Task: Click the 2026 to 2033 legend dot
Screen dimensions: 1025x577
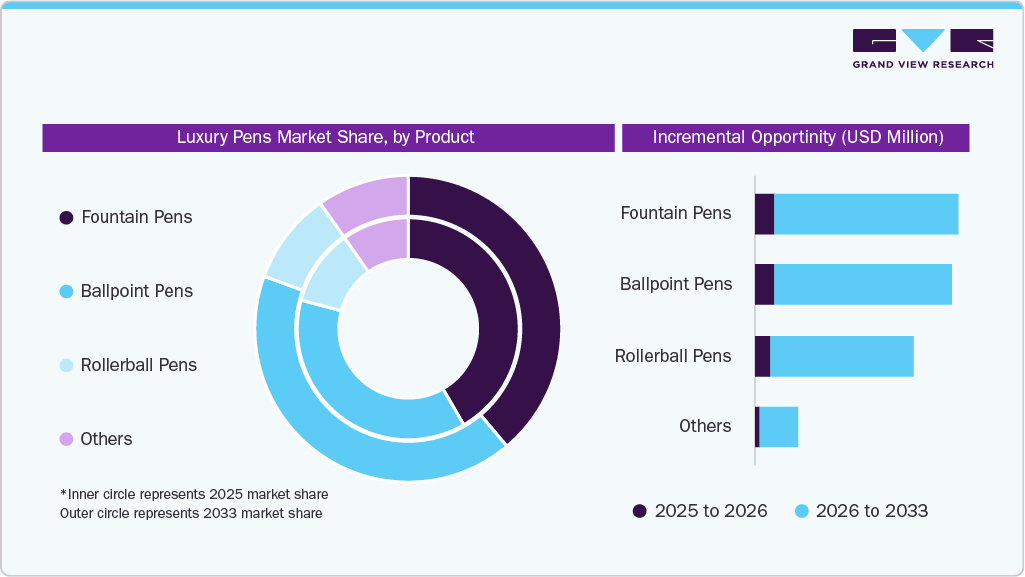Action: pyautogui.click(x=801, y=511)
